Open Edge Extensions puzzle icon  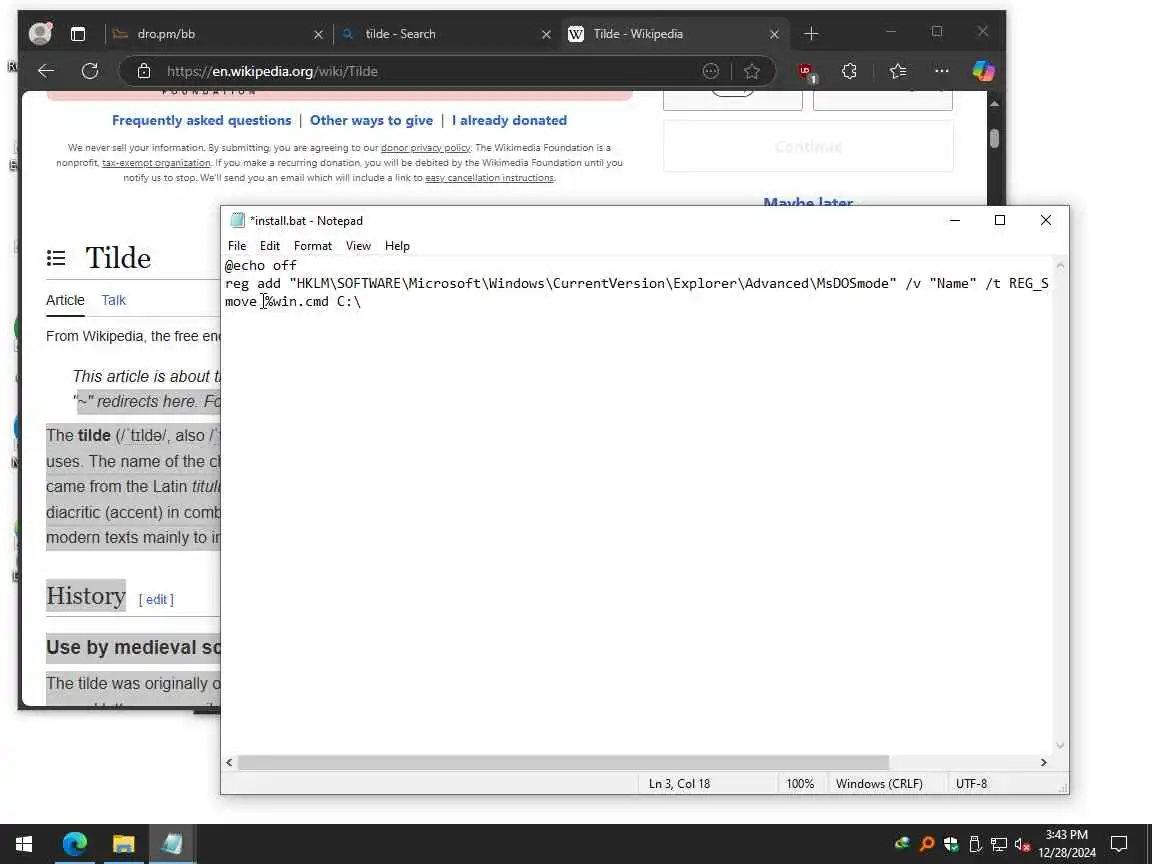849,71
